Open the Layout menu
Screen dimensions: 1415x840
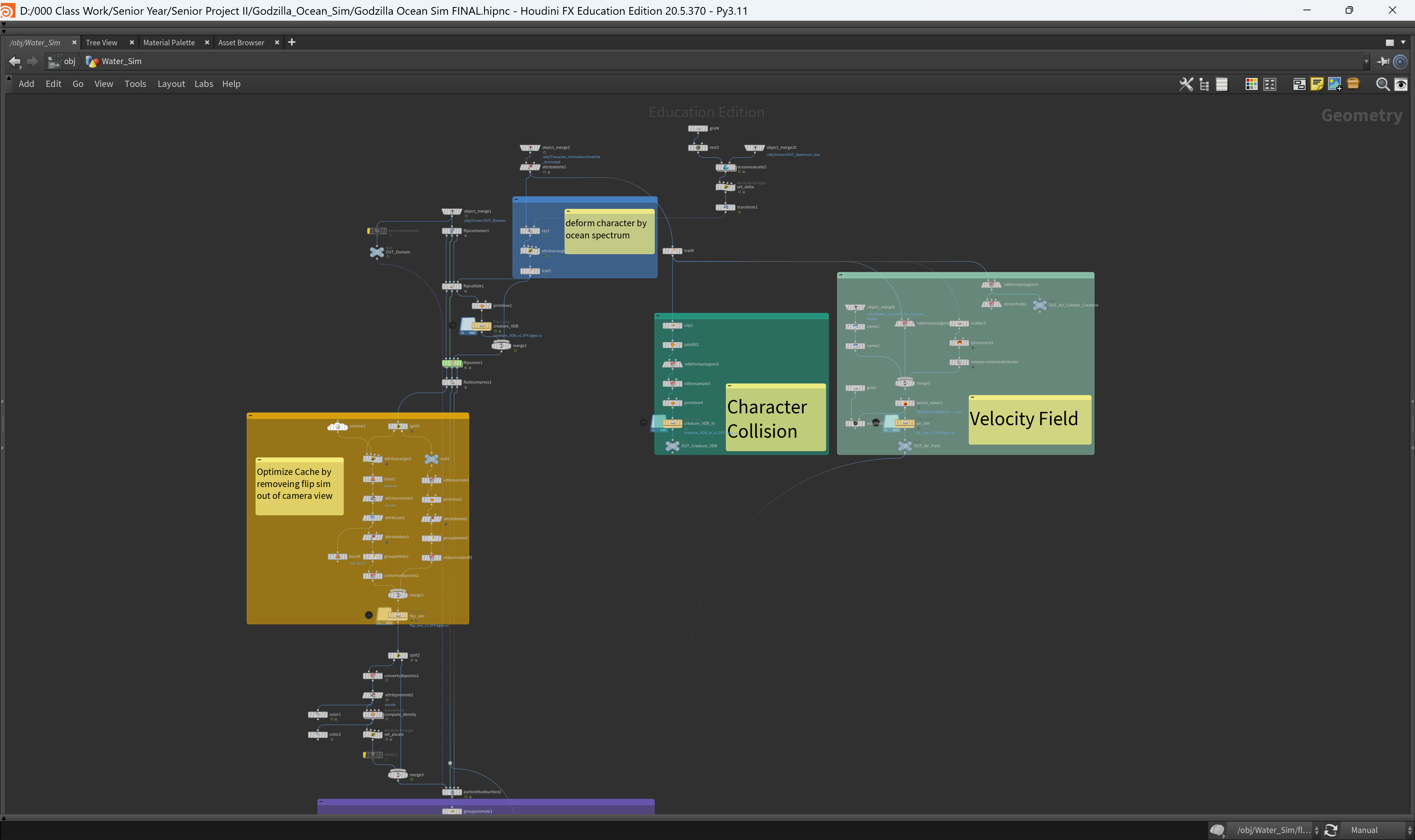(x=171, y=84)
